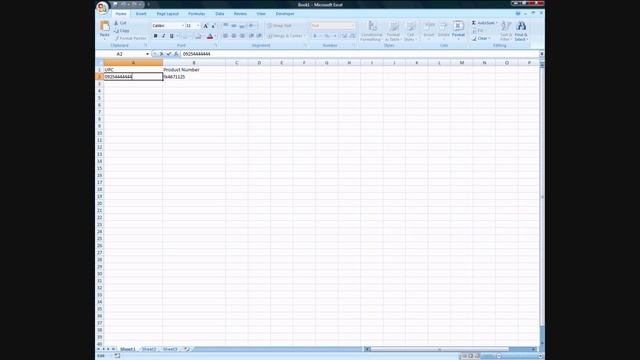
Task: Toggle Wrap Text
Action: pyautogui.click(x=279, y=26)
